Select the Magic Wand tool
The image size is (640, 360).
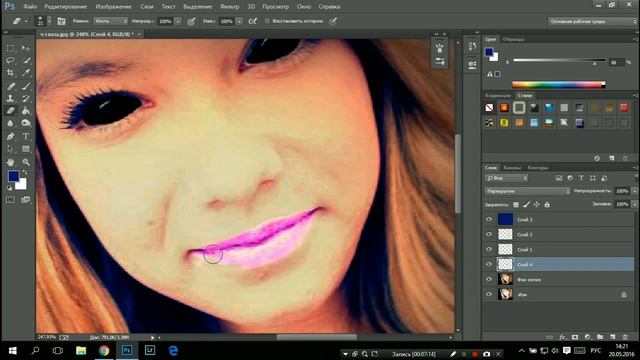click(x=26, y=61)
